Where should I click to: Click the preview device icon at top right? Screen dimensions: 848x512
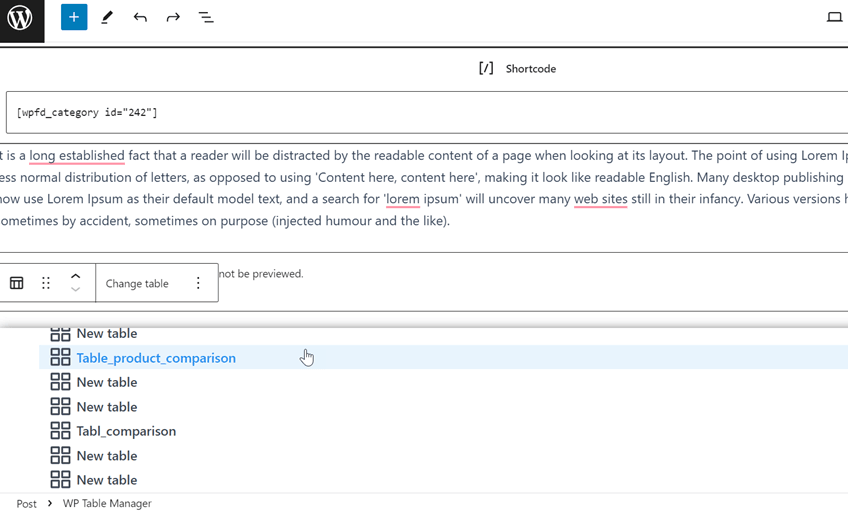click(834, 17)
